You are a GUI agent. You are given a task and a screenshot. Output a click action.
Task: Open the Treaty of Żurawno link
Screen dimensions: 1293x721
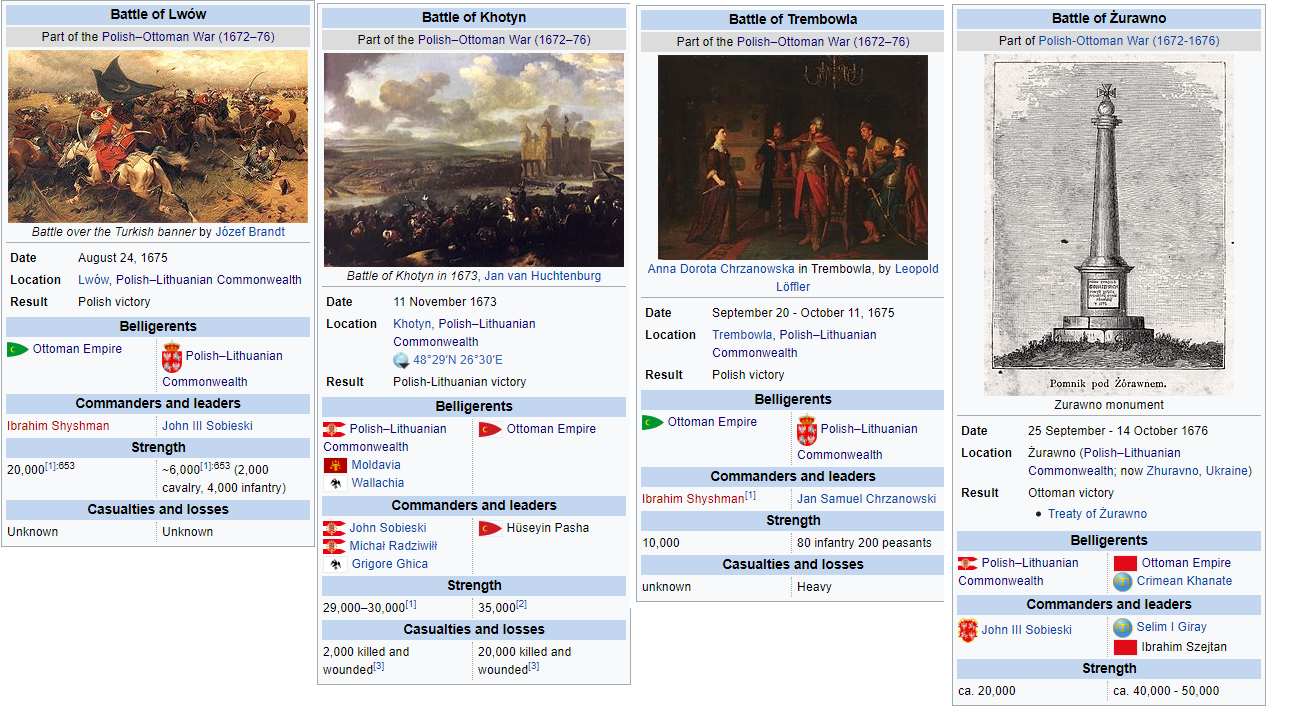[1097, 514]
